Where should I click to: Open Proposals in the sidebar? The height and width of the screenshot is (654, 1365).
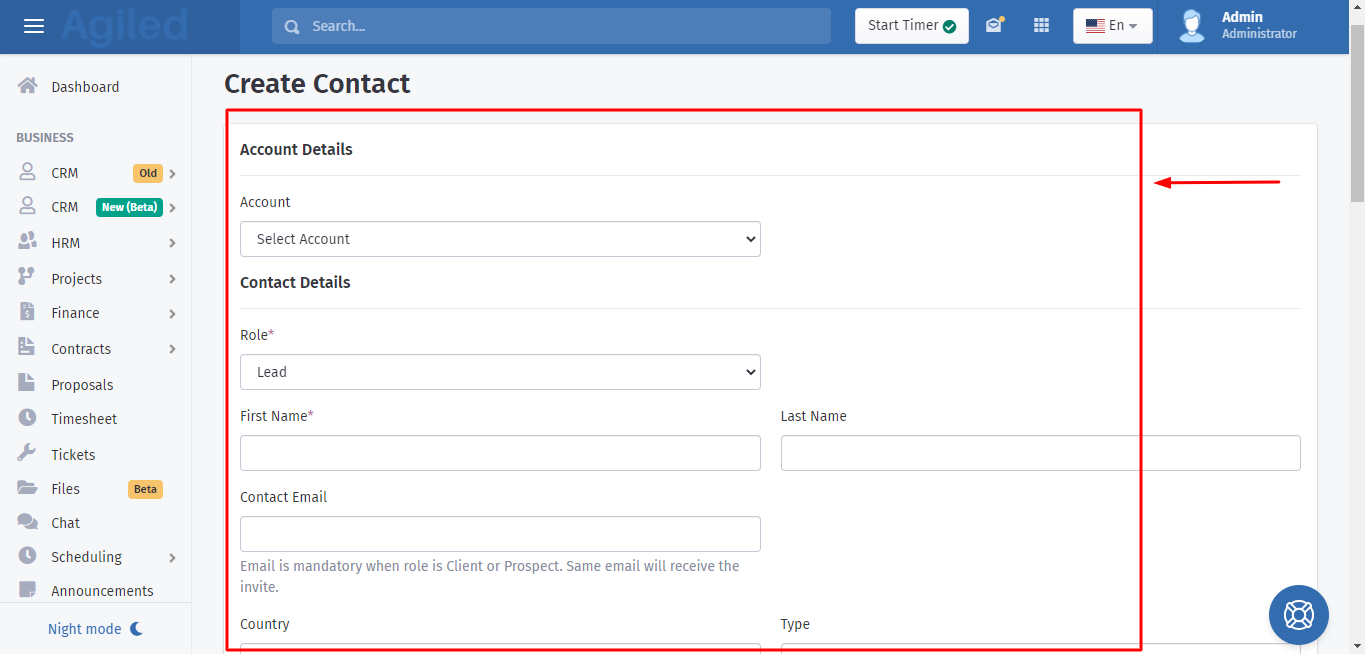(82, 385)
